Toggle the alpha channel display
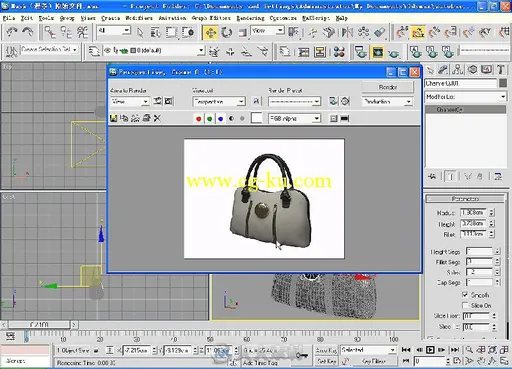Screen dimensions: 512x369 [231, 118]
